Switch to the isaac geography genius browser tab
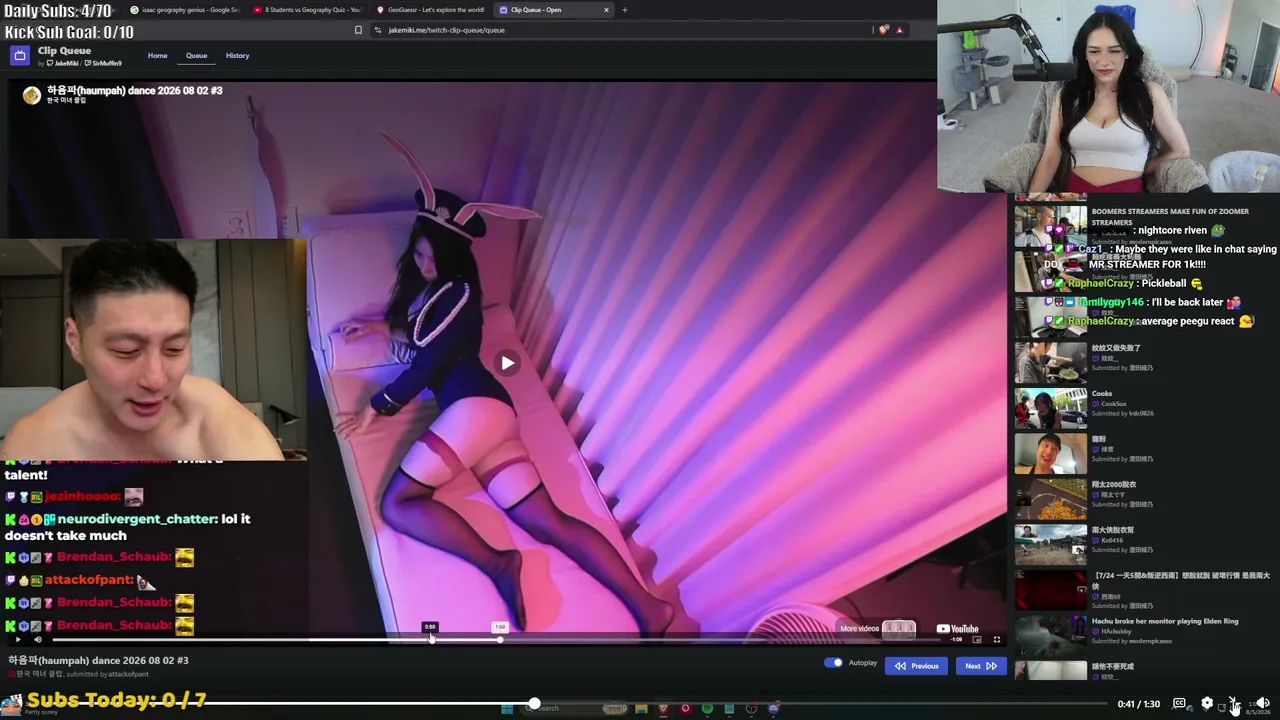The height and width of the screenshot is (720, 1280). tap(184, 10)
